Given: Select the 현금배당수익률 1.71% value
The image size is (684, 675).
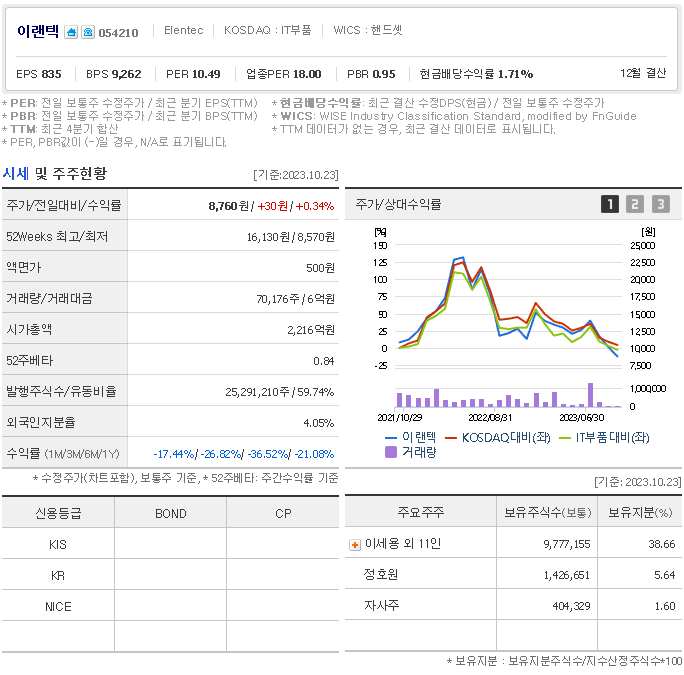Looking at the screenshot, I should (x=476, y=74).
